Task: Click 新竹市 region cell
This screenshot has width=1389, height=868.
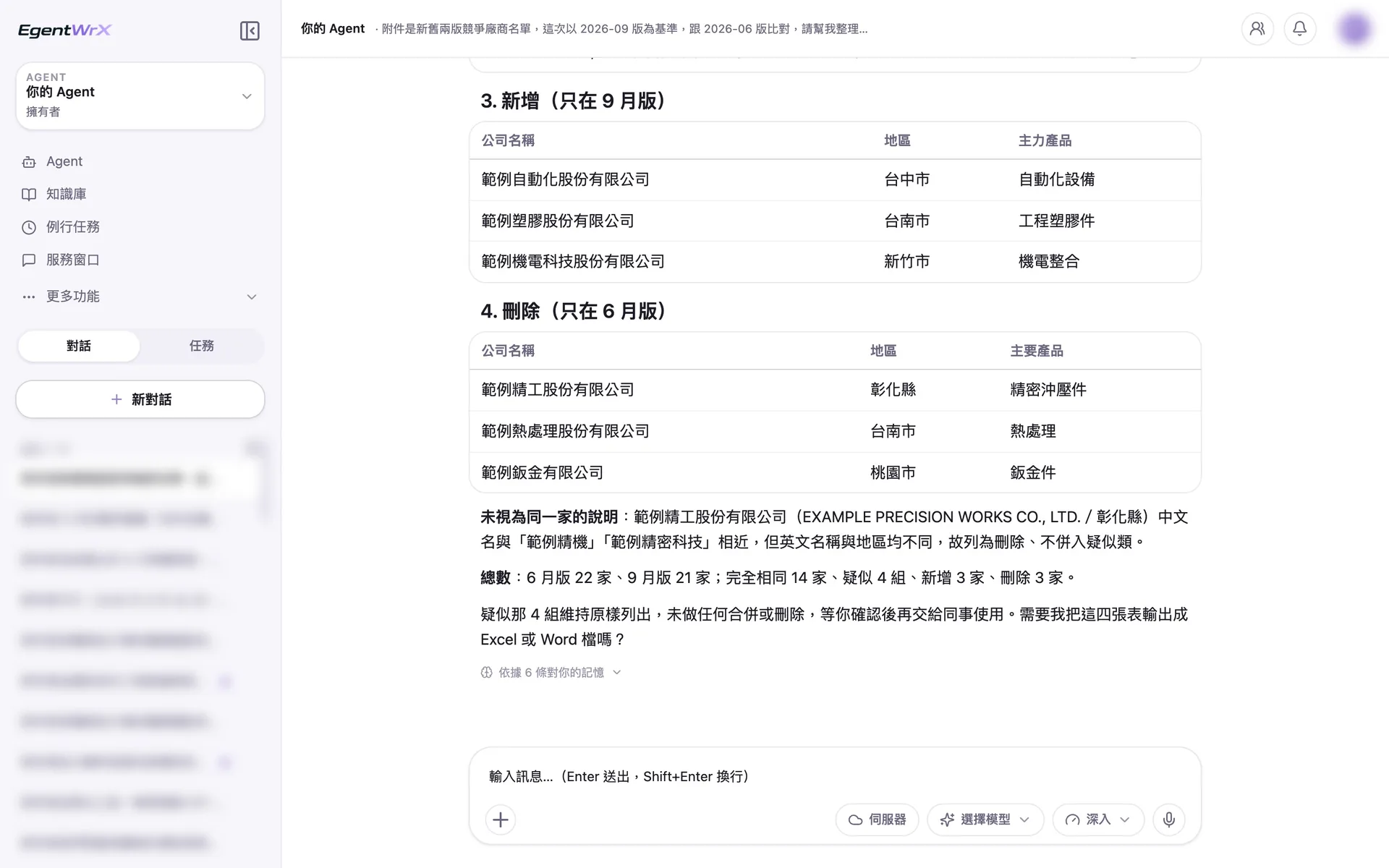Action: [906, 261]
